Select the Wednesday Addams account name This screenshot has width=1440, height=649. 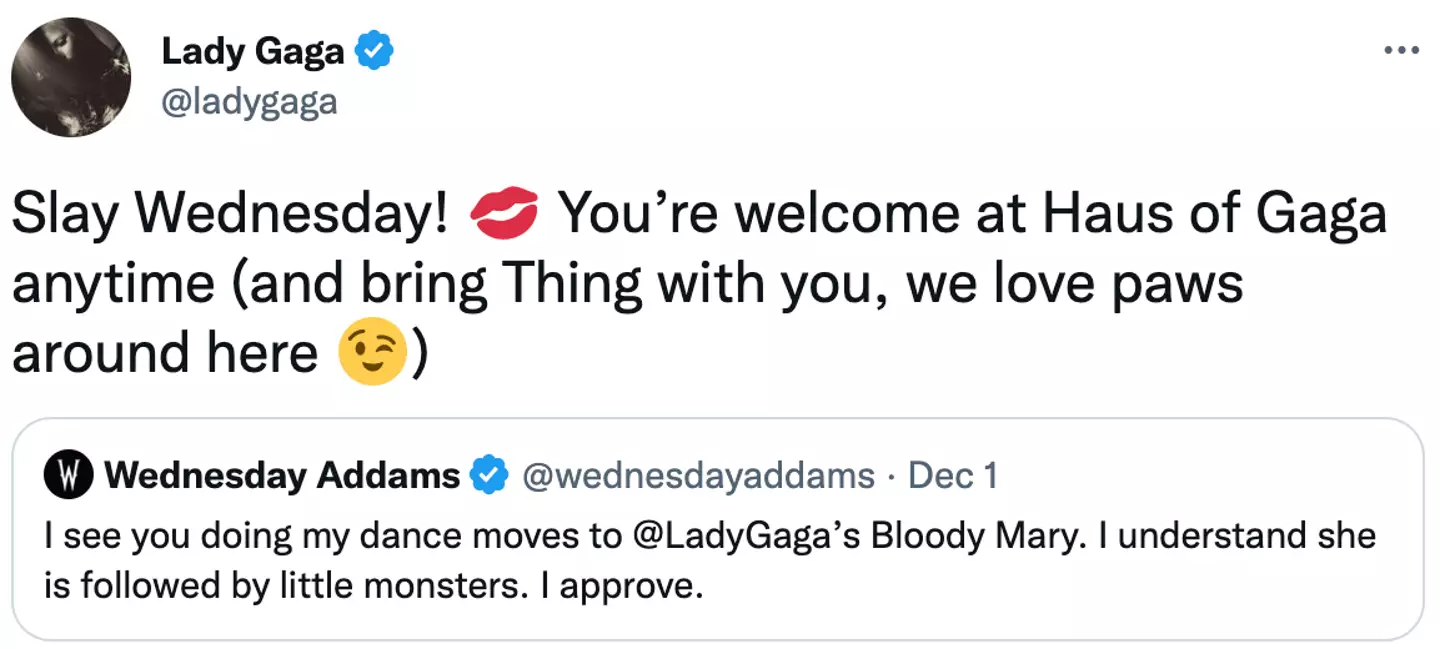[x=281, y=476]
